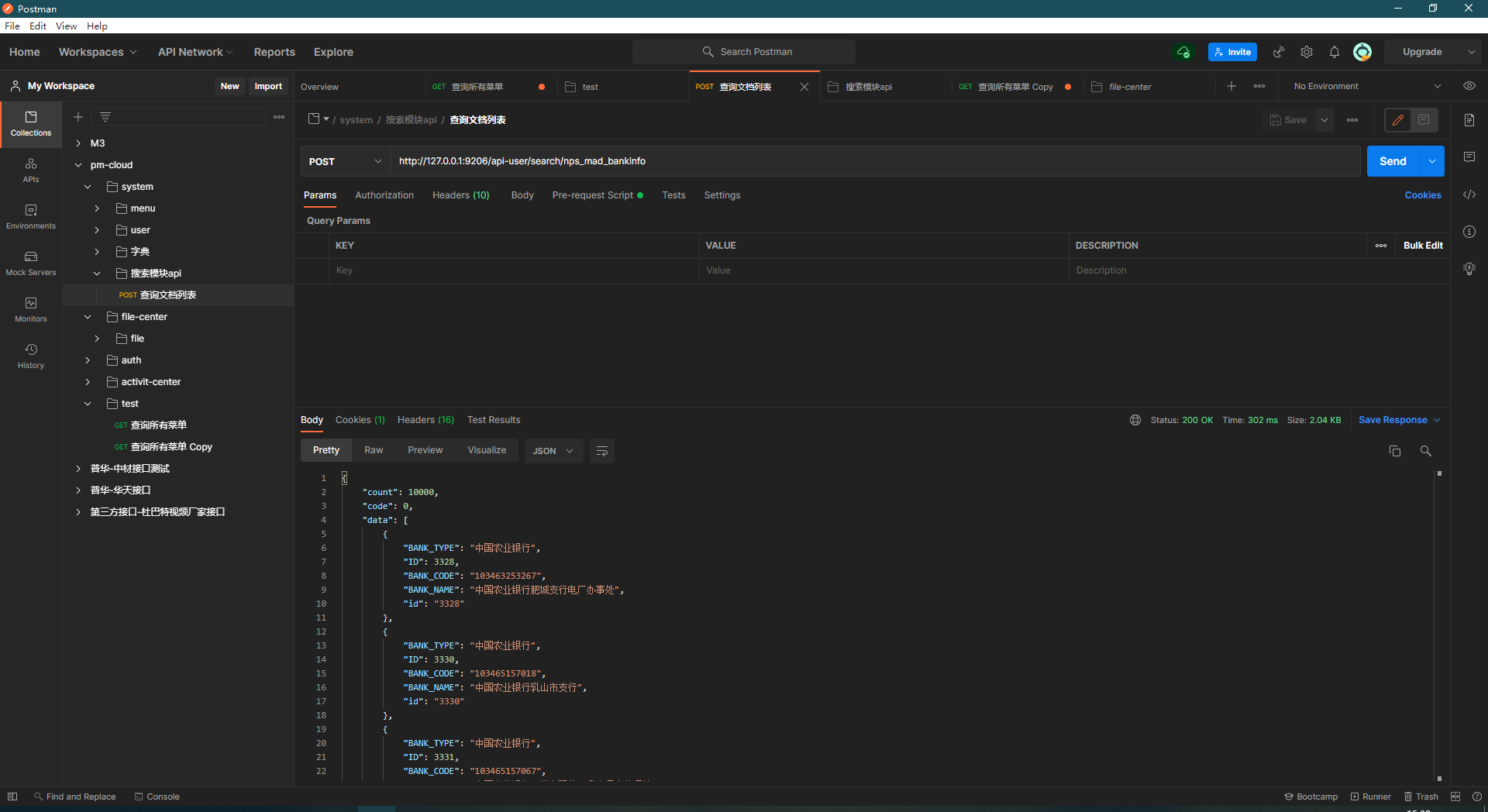Open the related collections lightbulb icon

[1469, 269]
